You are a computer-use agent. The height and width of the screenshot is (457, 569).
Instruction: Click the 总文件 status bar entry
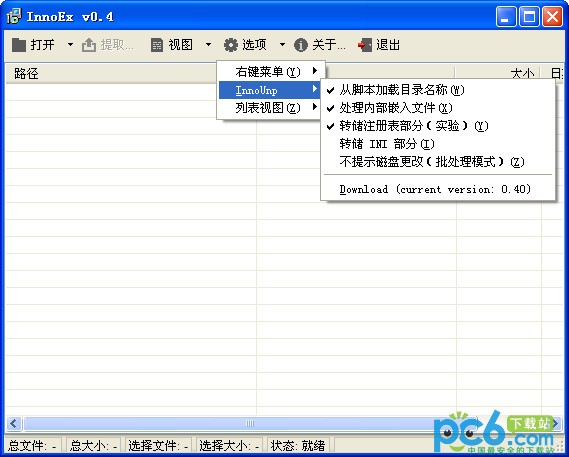point(32,445)
